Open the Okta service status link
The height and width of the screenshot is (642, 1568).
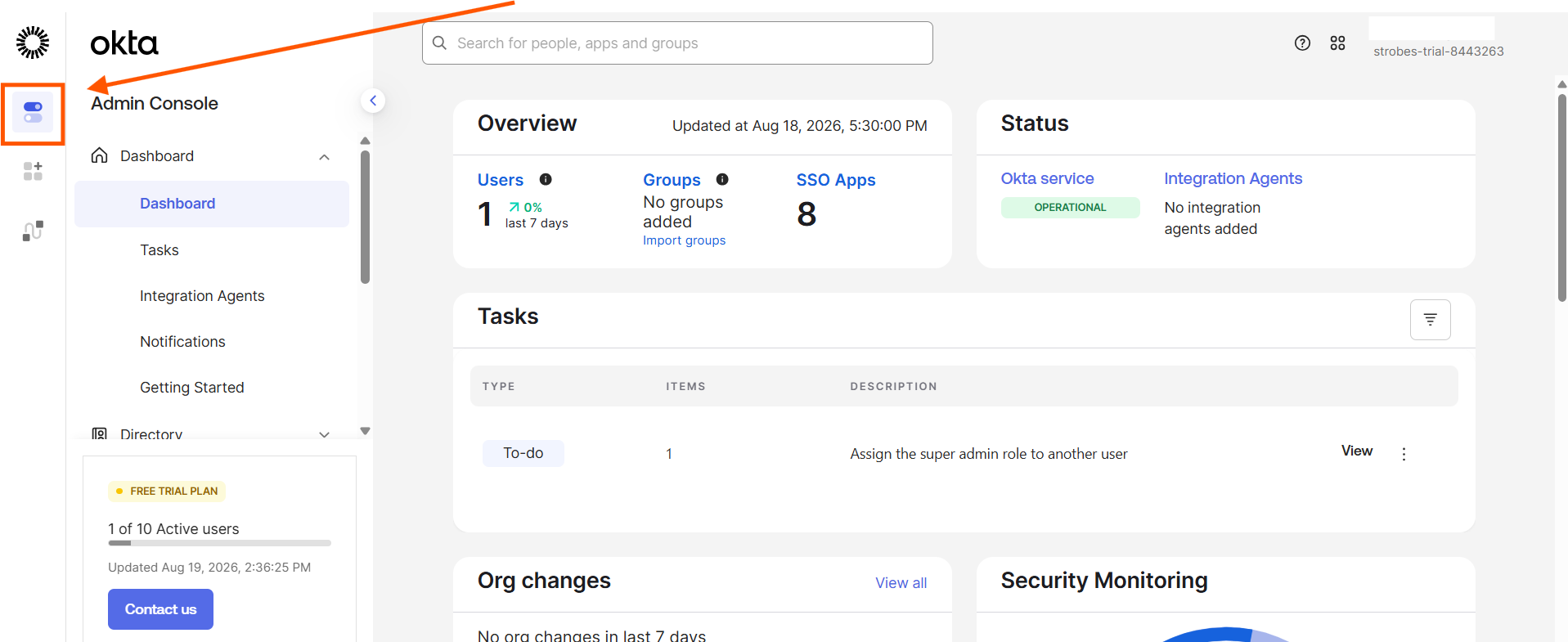1047,178
